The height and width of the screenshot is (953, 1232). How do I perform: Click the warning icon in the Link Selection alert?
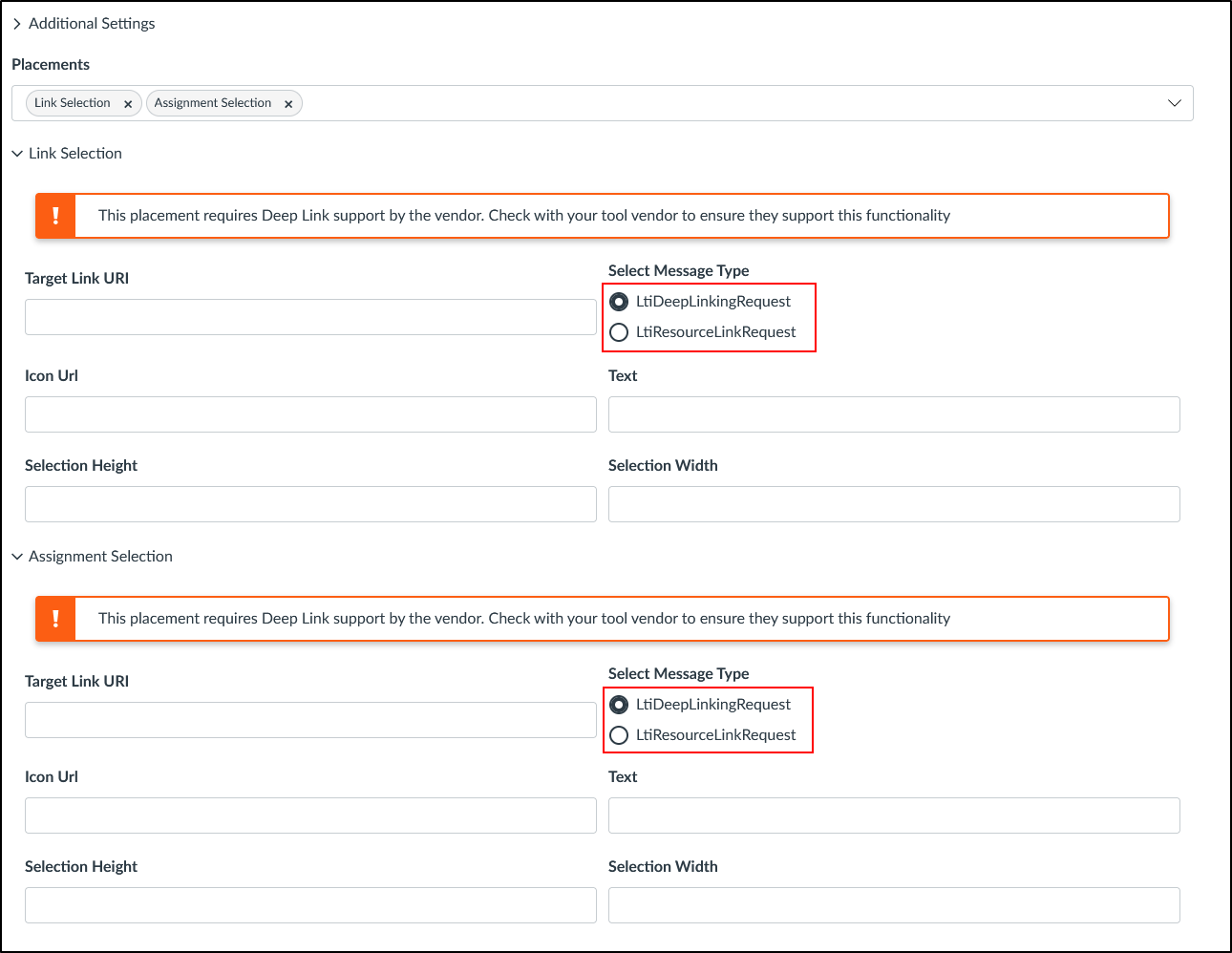coord(54,215)
